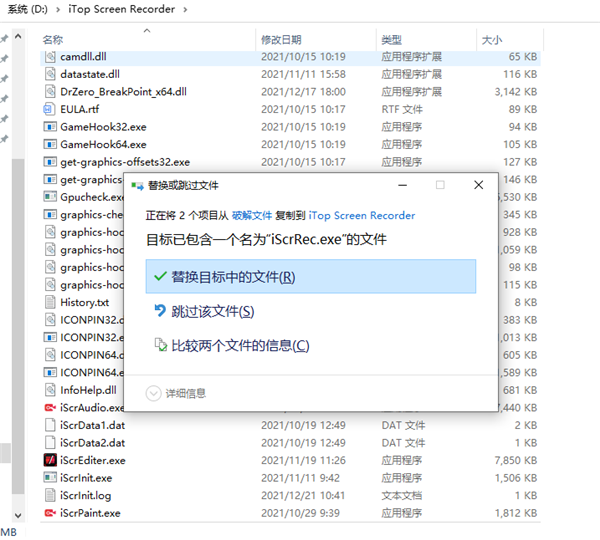
Task: Select the EULA.rtf document icon
Action: click(49, 109)
